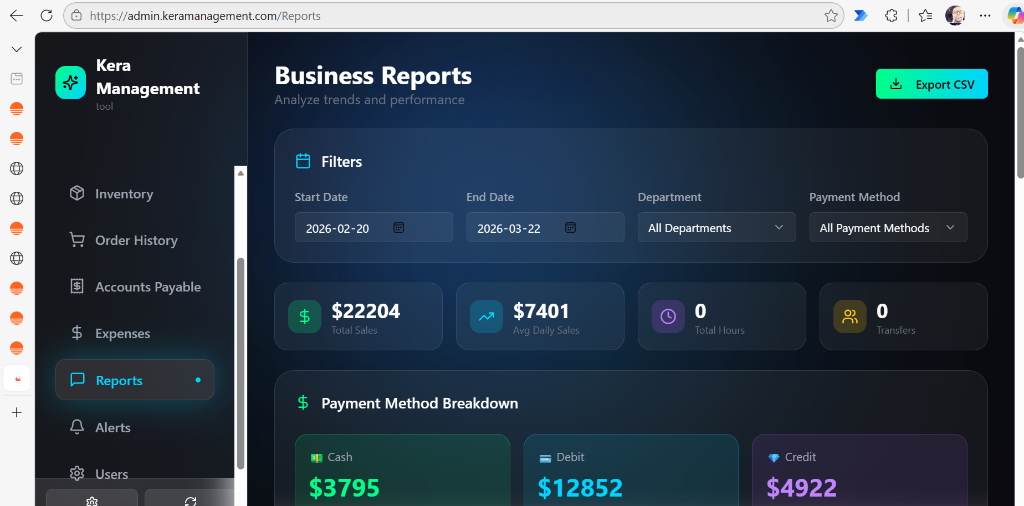Image resolution: width=1024 pixels, height=506 pixels.
Task: Add page to favorites with star icon
Action: point(831,16)
